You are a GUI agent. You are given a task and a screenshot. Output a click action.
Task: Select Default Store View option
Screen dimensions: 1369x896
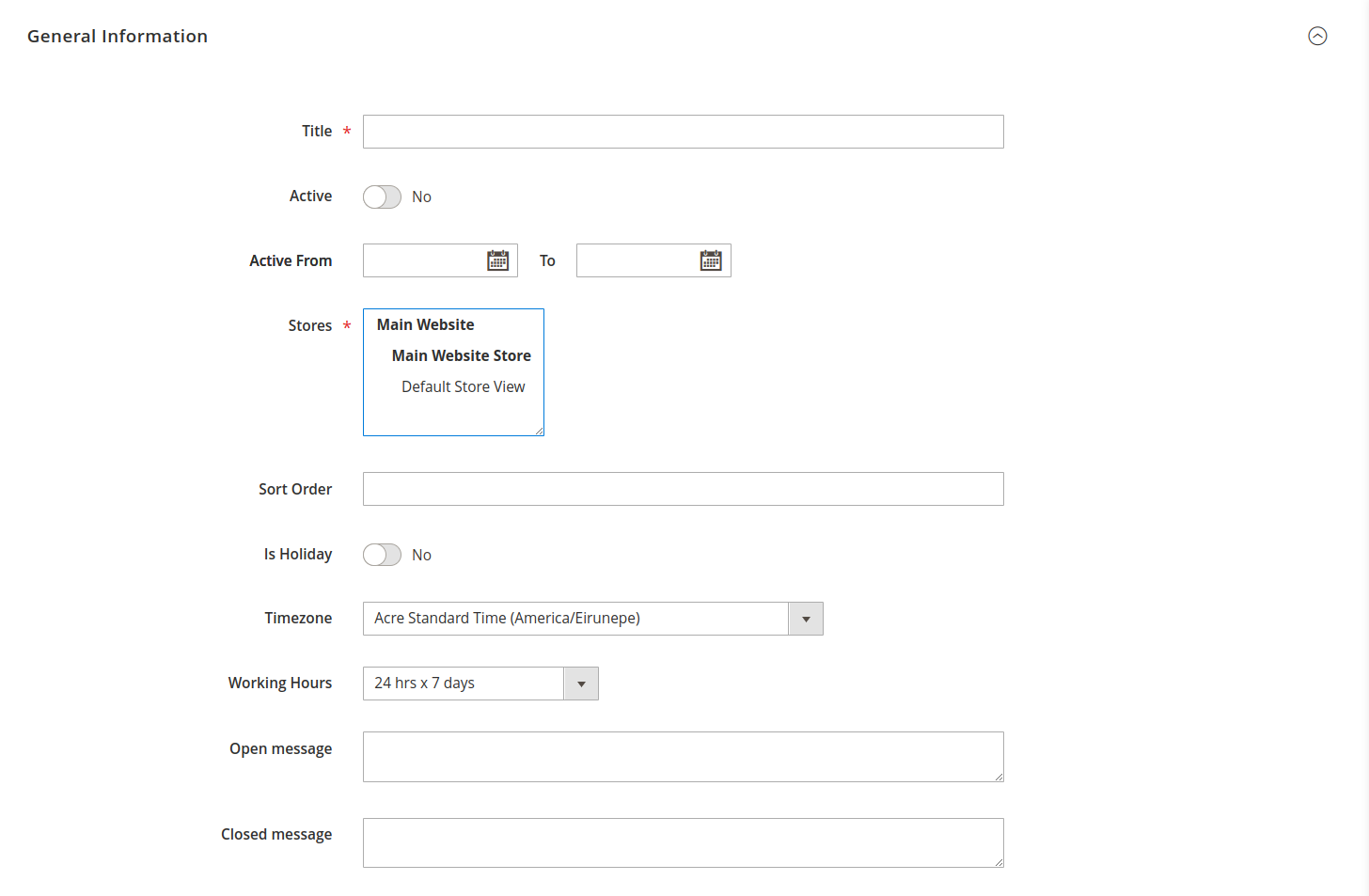pyautogui.click(x=463, y=386)
